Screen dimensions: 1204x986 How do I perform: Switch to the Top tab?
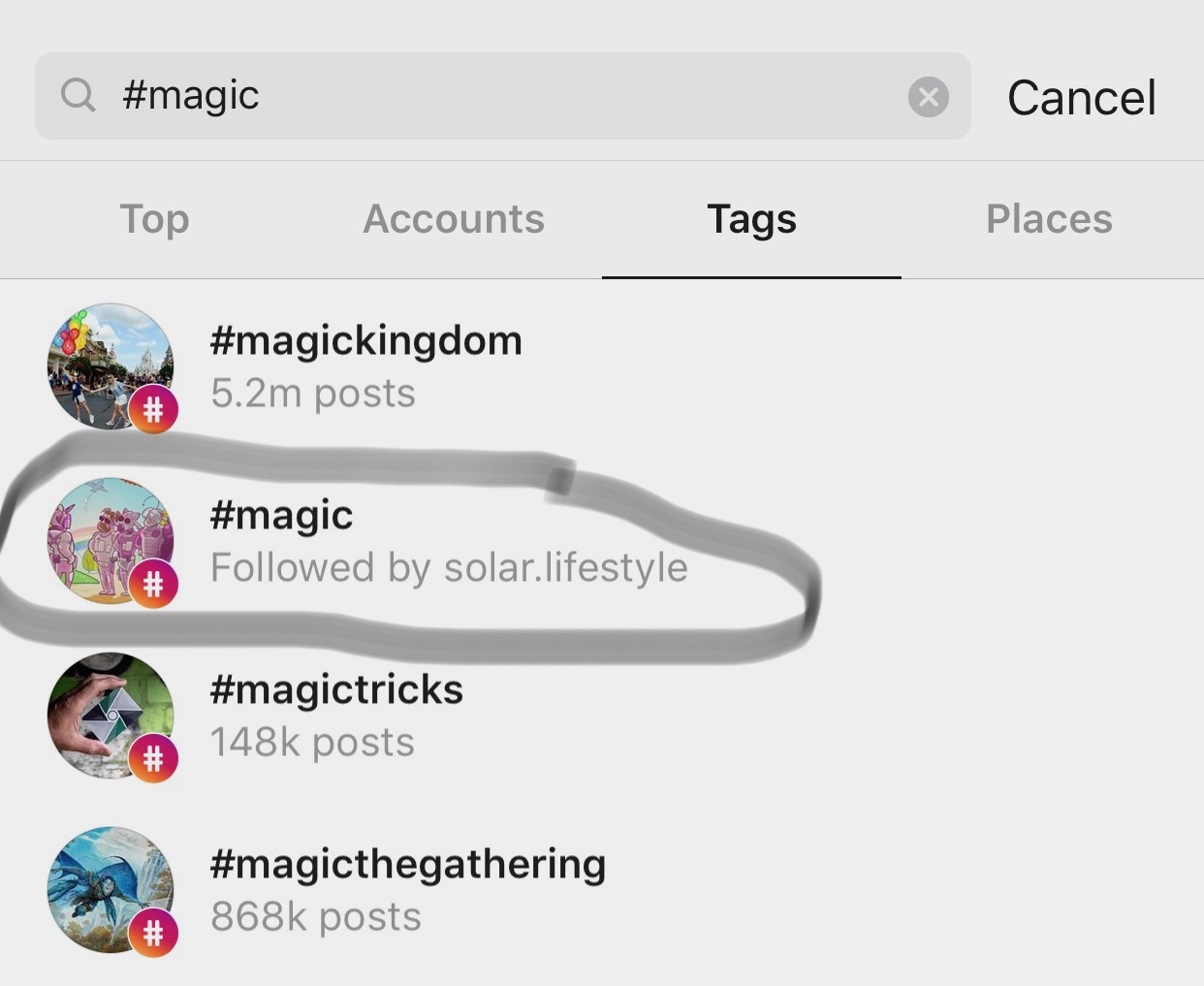coord(154,219)
